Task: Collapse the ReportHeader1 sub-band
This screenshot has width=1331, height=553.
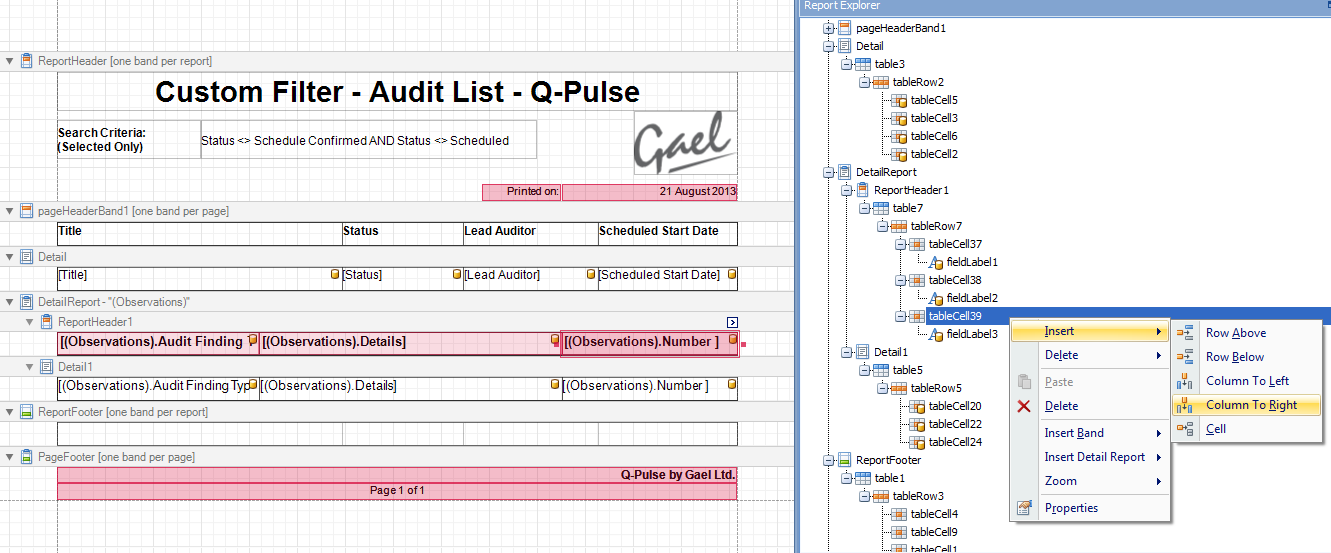Action: pos(28,322)
